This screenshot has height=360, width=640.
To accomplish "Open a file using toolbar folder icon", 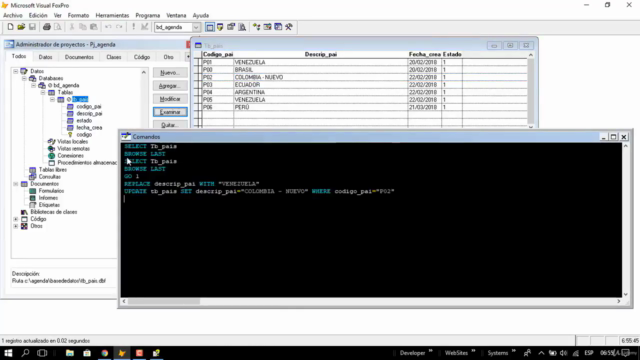I will (x=21, y=27).
